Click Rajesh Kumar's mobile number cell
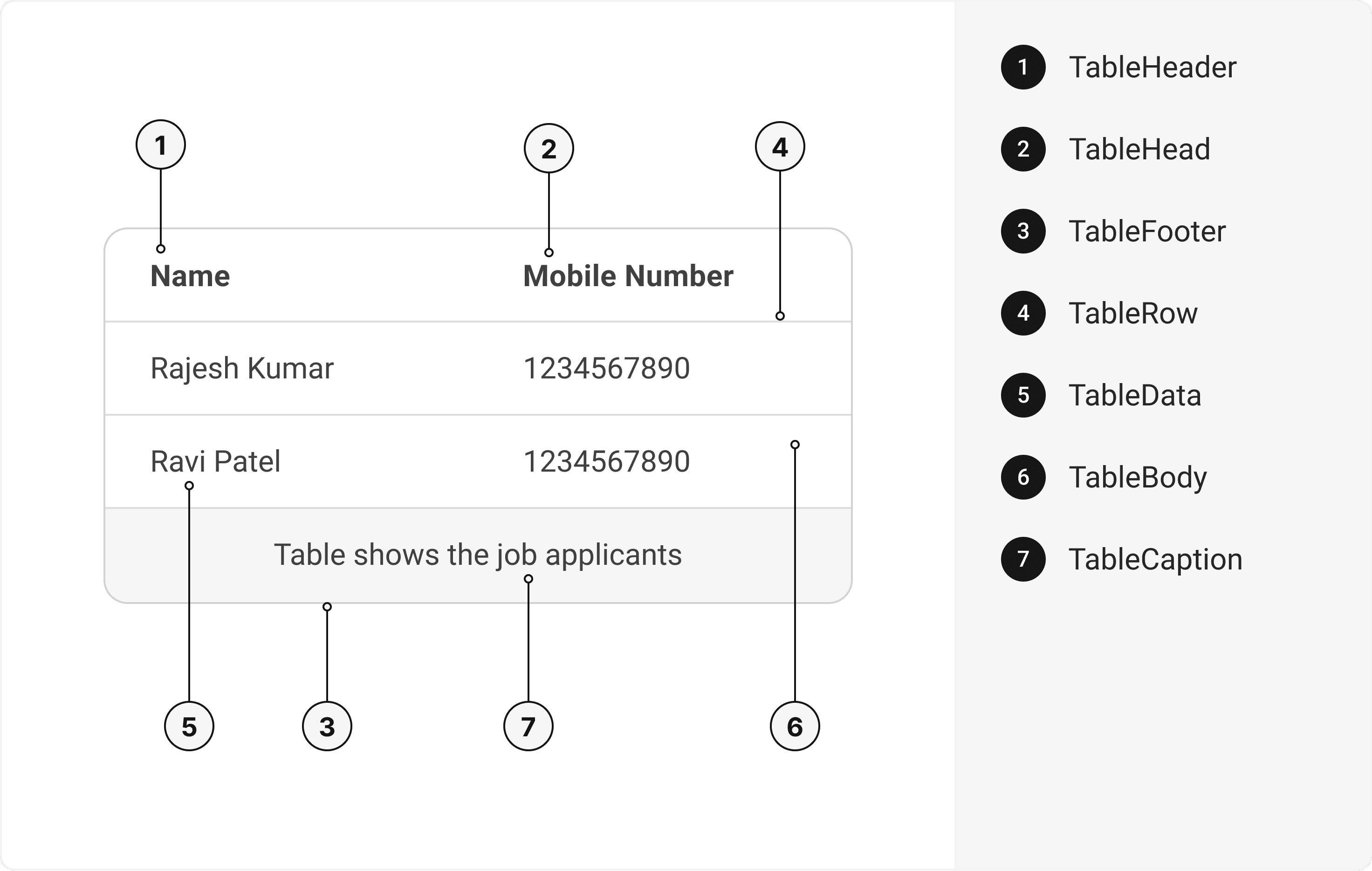Screen dimensions: 1372x871 [x=606, y=368]
